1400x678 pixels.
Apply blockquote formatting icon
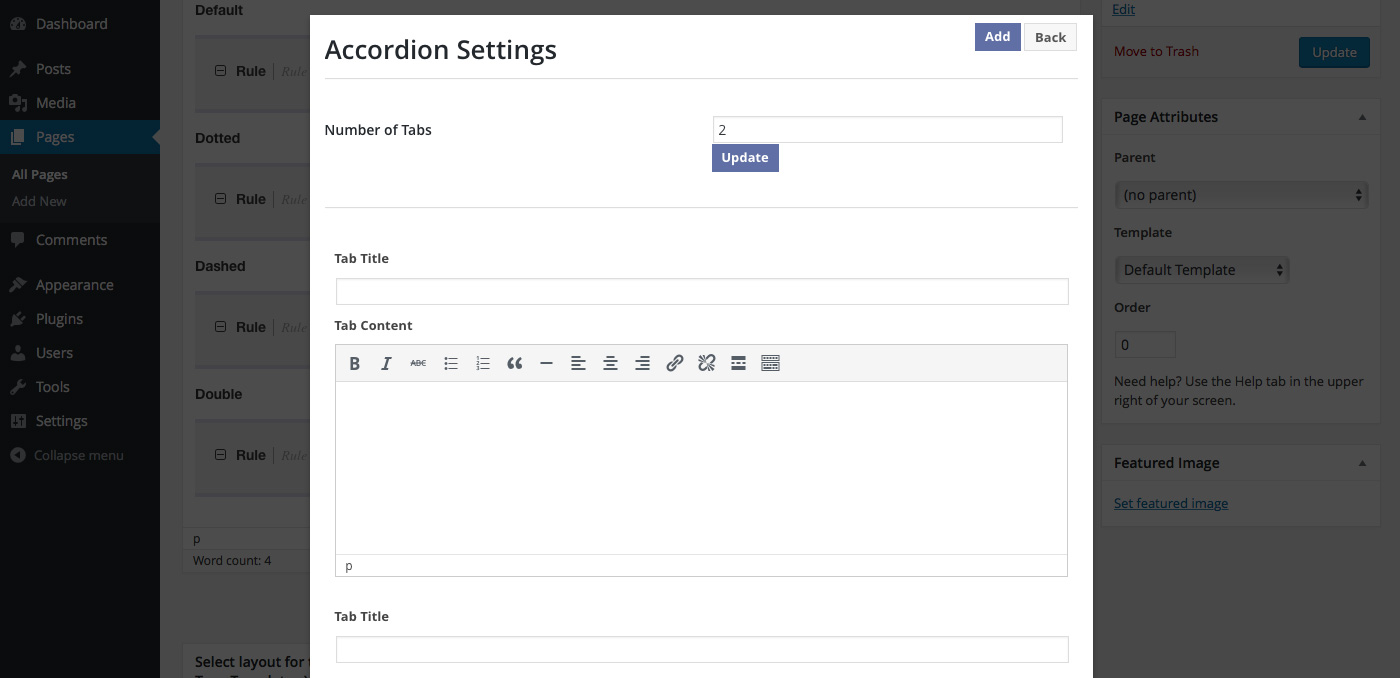(514, 364)
